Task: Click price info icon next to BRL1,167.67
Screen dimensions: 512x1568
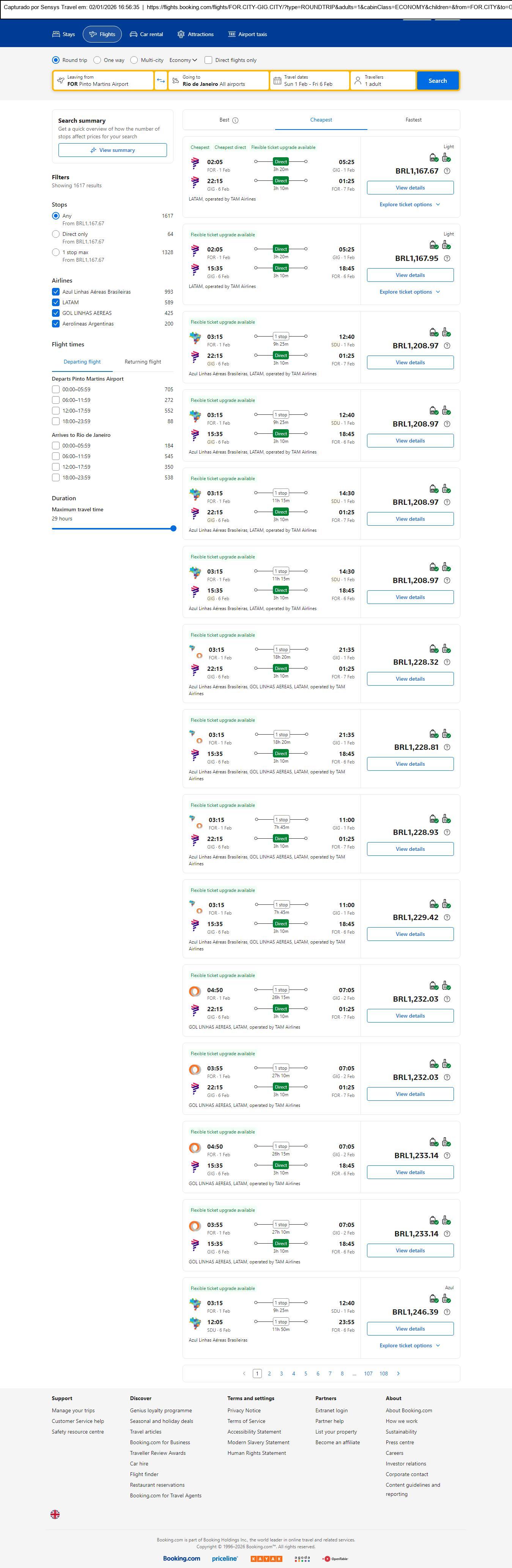Action: [x=447, y=171]
